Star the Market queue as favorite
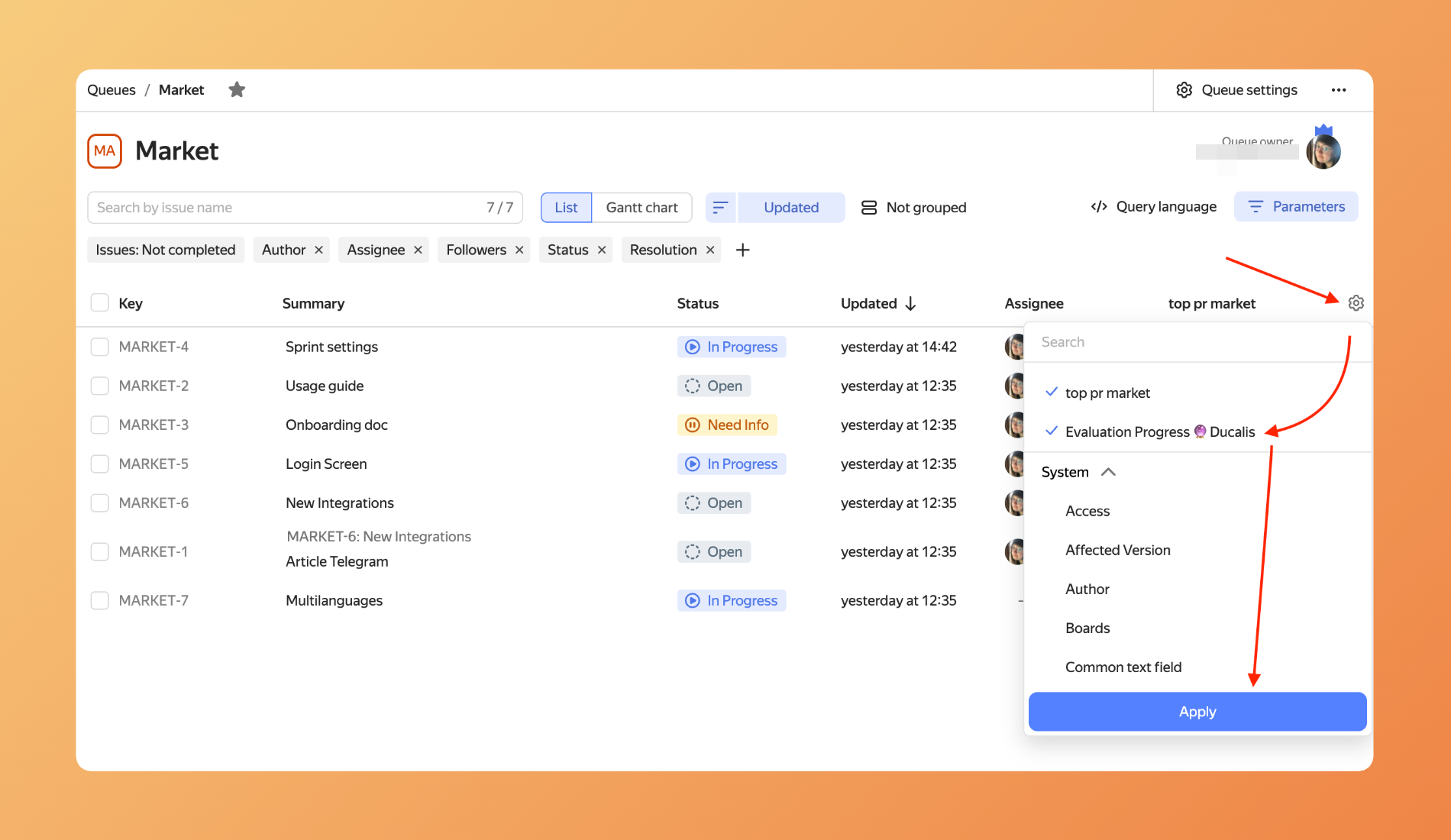Screen dimensions: 1451x840 coord(237,90)
